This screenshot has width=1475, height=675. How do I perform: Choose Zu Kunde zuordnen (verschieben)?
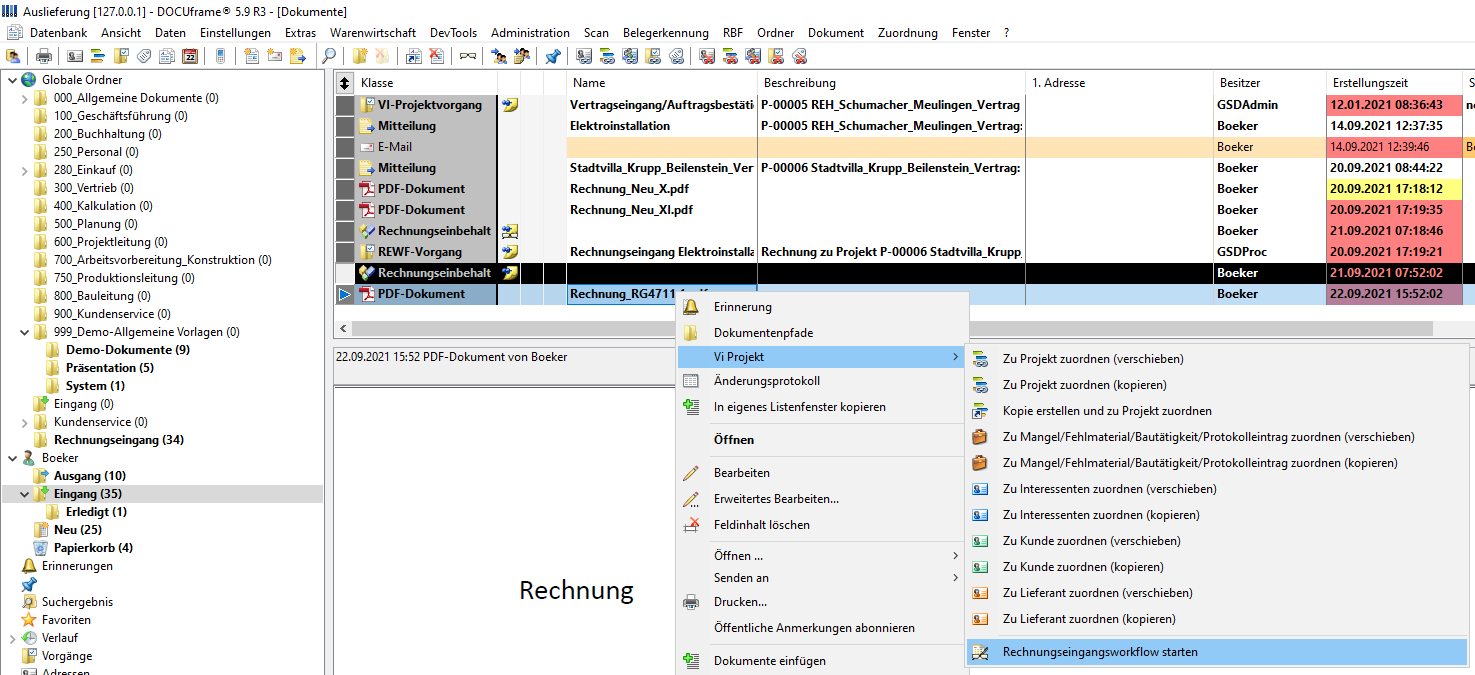(x=1217, y=541)
